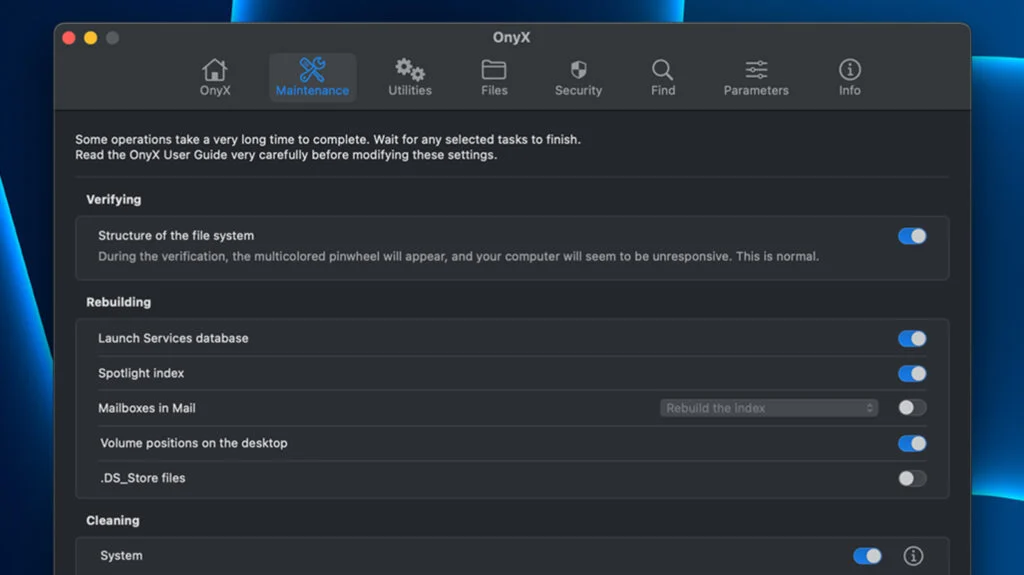Click 'Read the OnyX User Guide' notice

tap(286, 155)
